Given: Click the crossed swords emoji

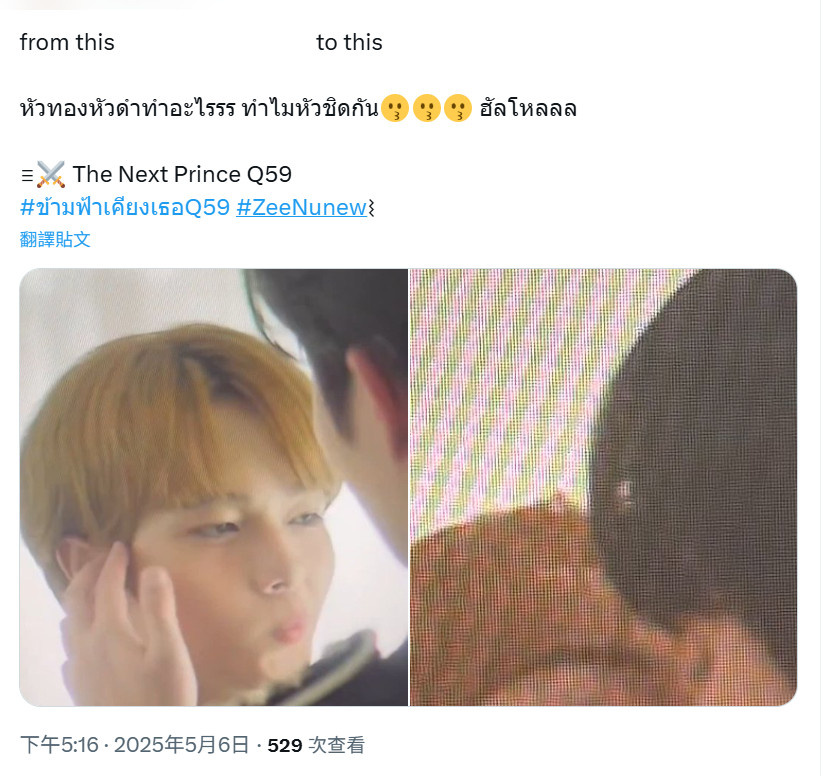Looking at the screenshot, I should 51,175.
